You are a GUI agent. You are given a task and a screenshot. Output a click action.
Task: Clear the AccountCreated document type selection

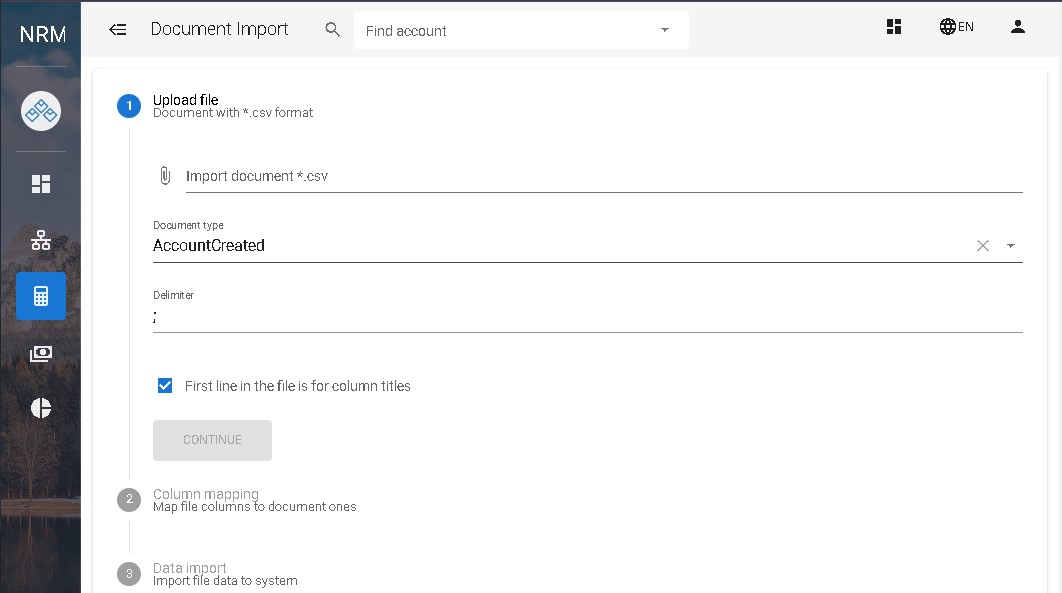pyautogui.click(x=983, y=246)
